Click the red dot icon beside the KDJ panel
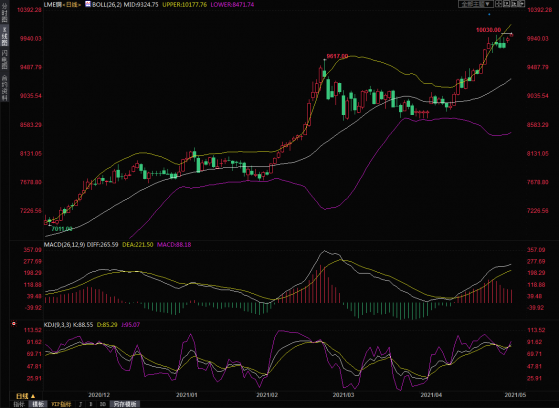The height and width of the screenshot is (408, 559). click(x=14, y=324)
